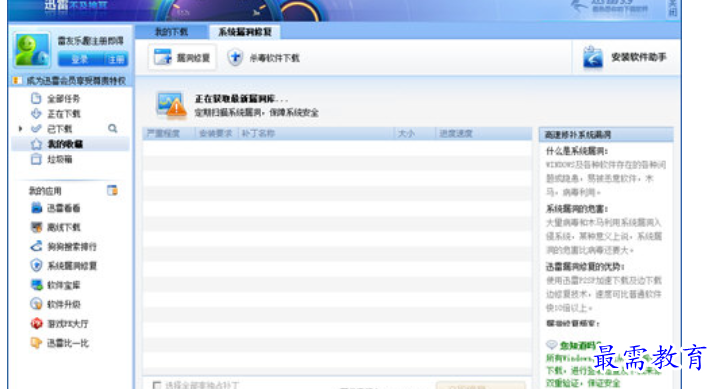Open 我的收藏 favorites
This screenshot has width=715, height=389.
pyautogui.click(x=65, y=144)
